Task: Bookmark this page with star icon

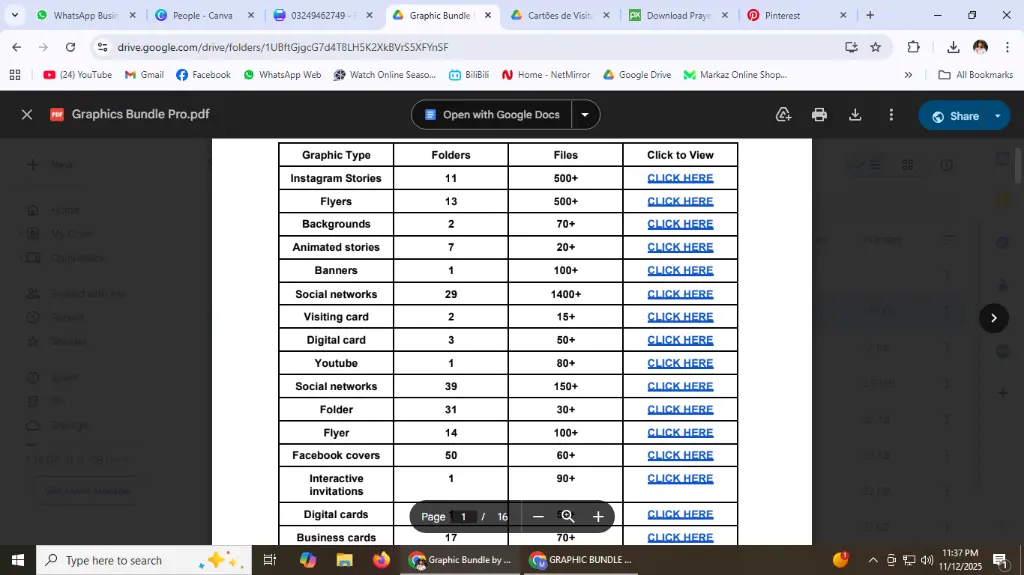Action: click(876, 47)
